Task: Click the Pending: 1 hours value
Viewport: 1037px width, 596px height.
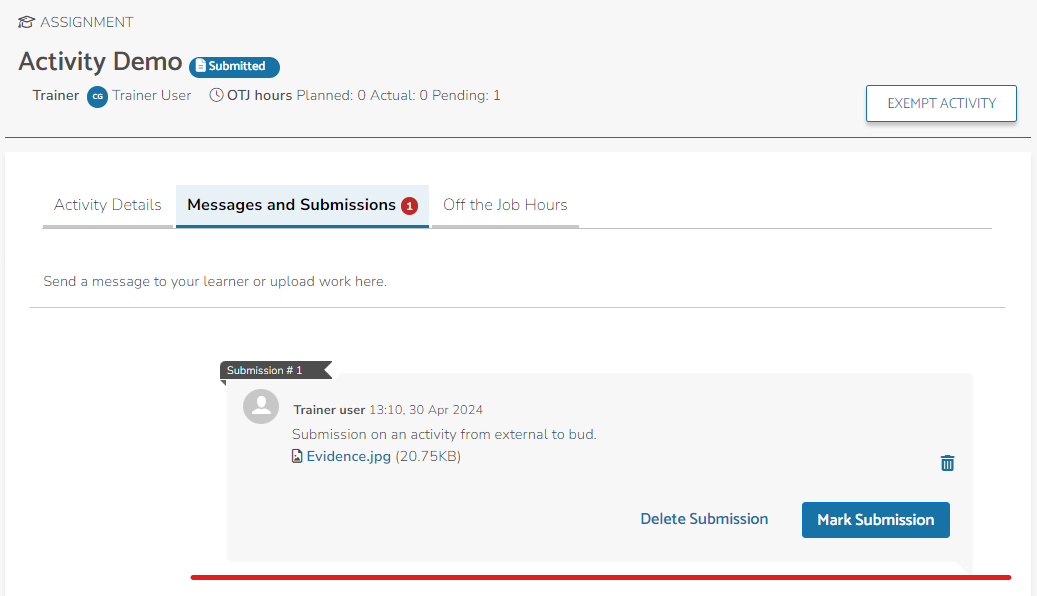Action: click(466, 95)
